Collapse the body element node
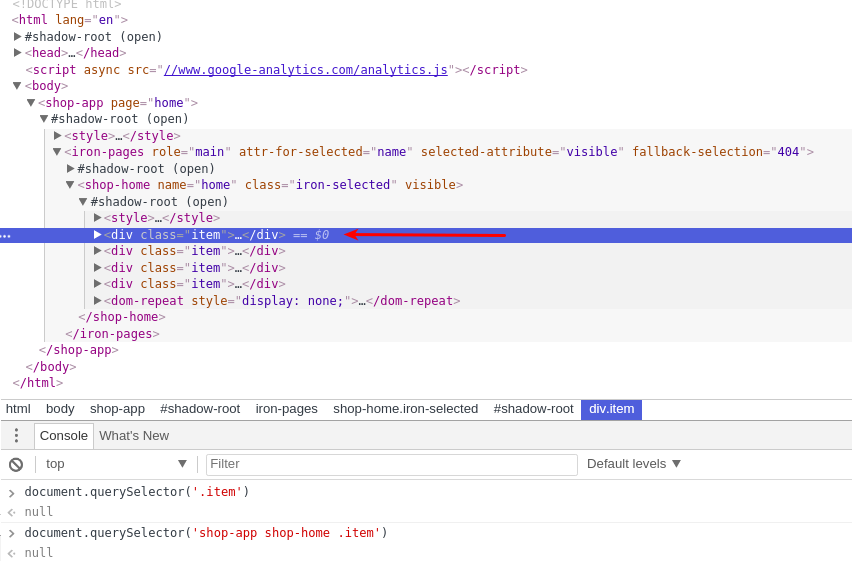The image size is (852, 561). [x=17, y=86]
